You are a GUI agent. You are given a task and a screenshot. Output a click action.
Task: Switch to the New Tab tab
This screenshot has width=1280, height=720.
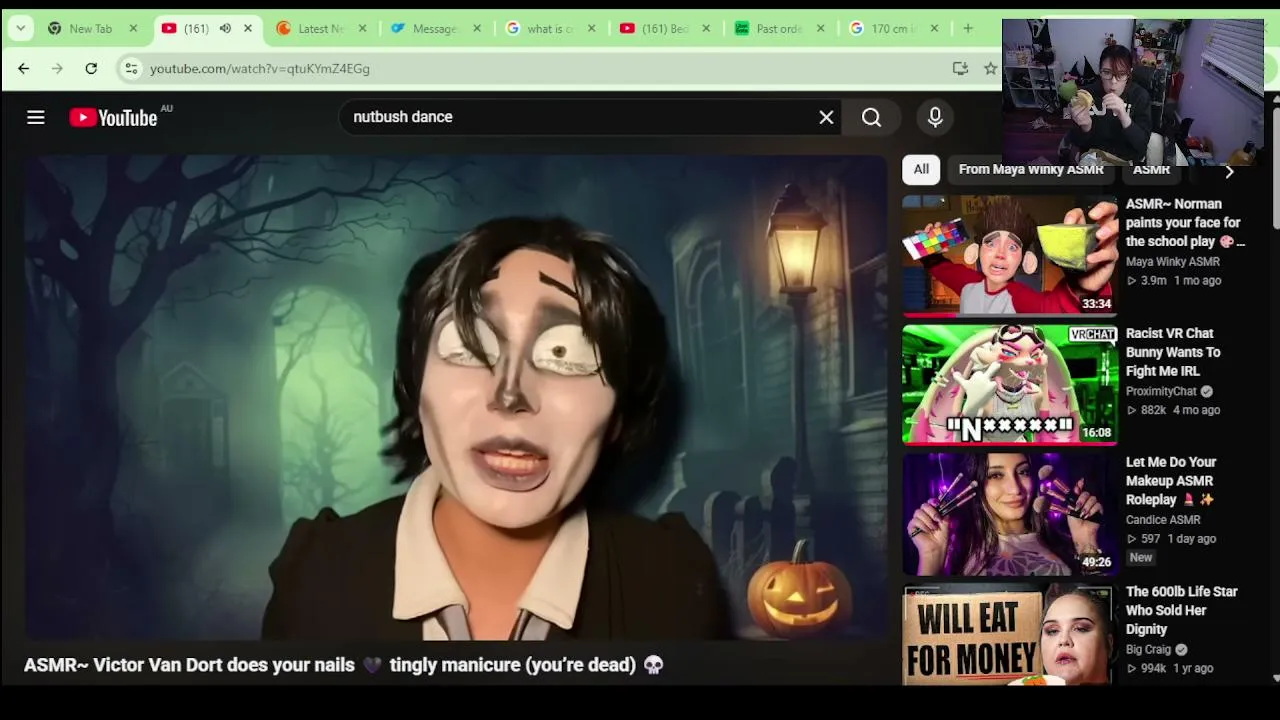point(91,28)
